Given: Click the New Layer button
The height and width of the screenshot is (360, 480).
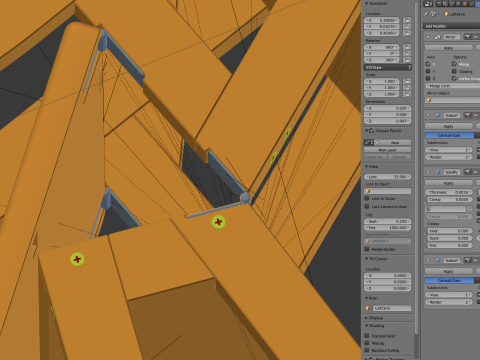Looking at the screenshot, I should pyautogui.click(x=387, y=150).
